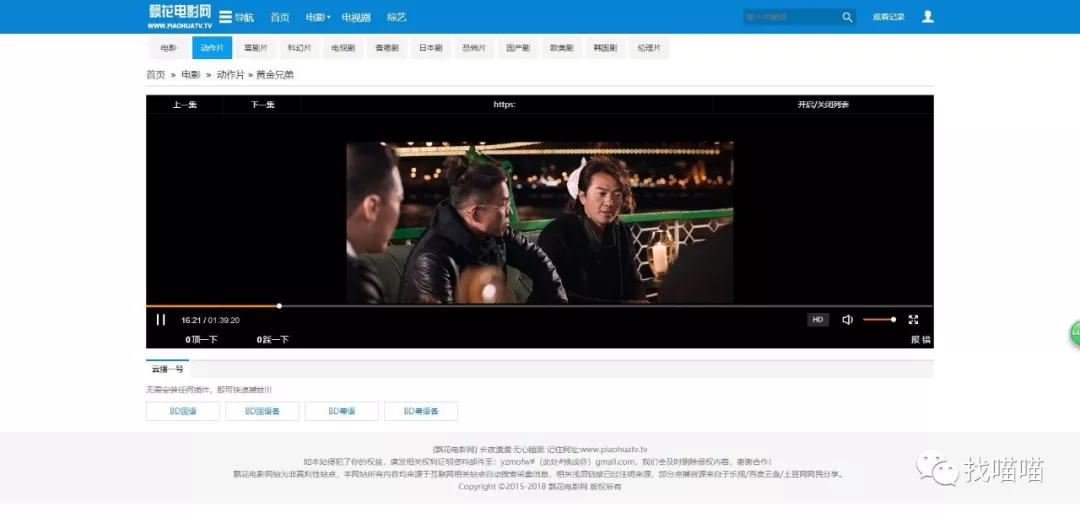Click the green floating badge at right edge
Screen dimensions: 1080x518
1074,334
